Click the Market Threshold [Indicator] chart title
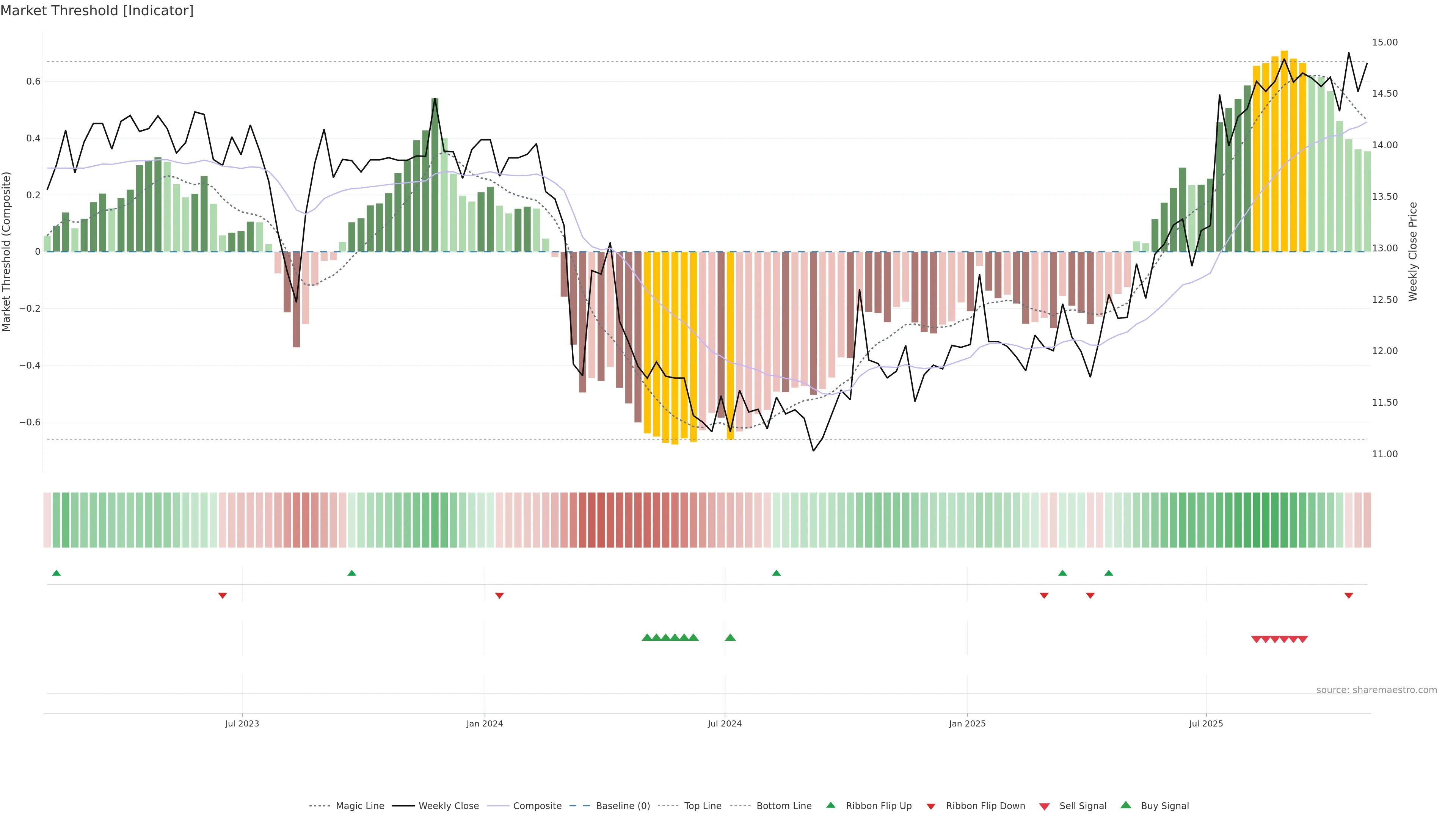The image size is (1456, 819). click(x=97, y=11)
